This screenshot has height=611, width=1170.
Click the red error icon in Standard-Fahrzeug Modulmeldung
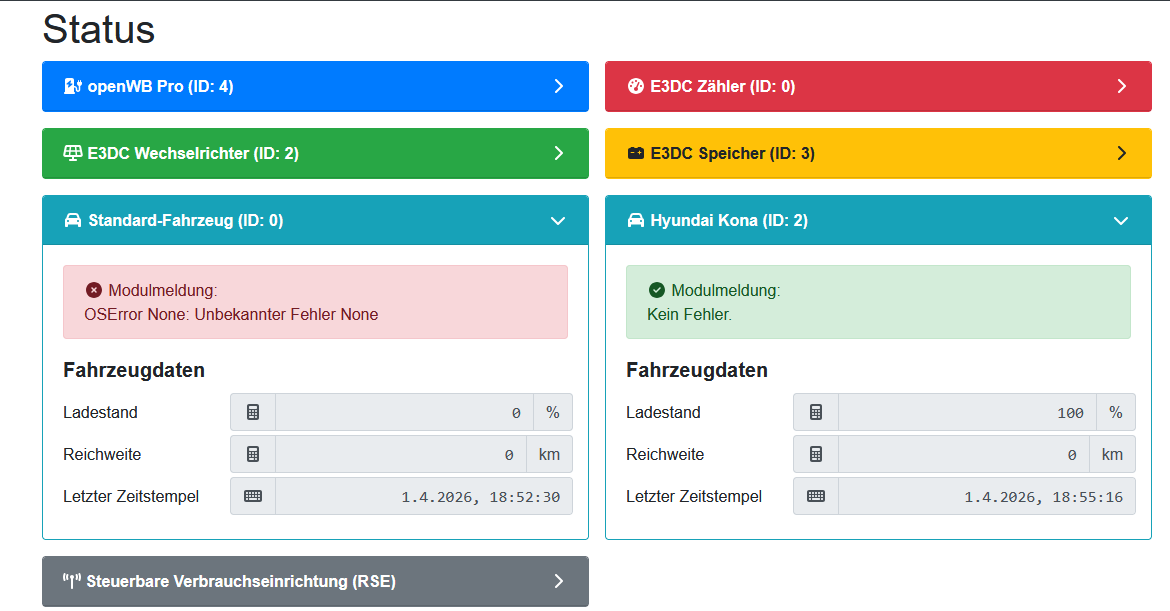pos(94,290)
